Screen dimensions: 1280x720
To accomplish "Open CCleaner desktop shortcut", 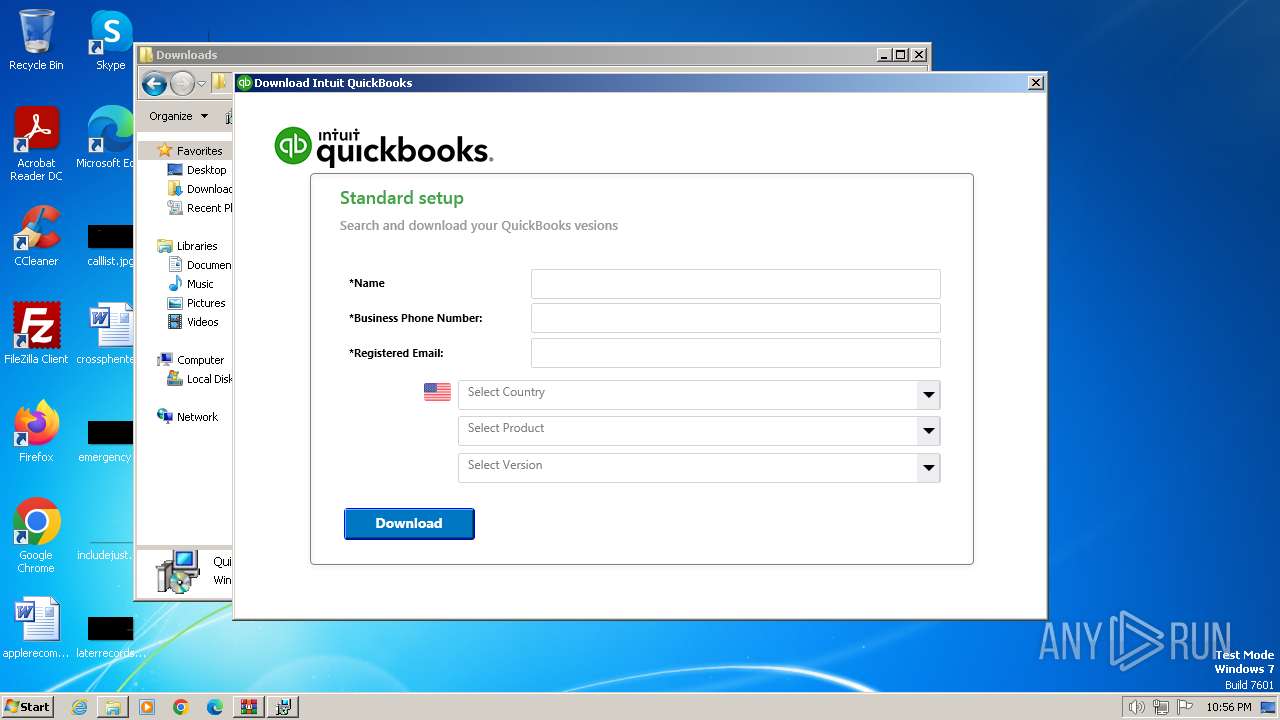I will tap(36, 236).
